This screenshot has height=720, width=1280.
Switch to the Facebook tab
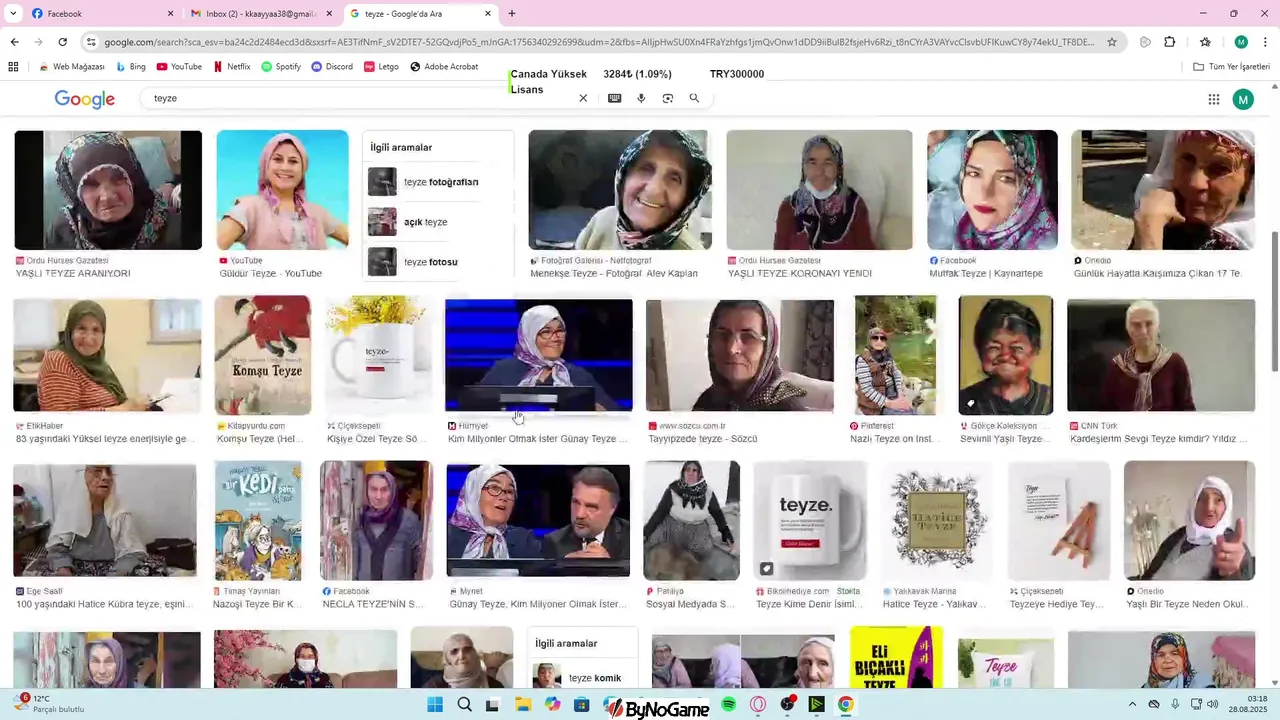100,14
